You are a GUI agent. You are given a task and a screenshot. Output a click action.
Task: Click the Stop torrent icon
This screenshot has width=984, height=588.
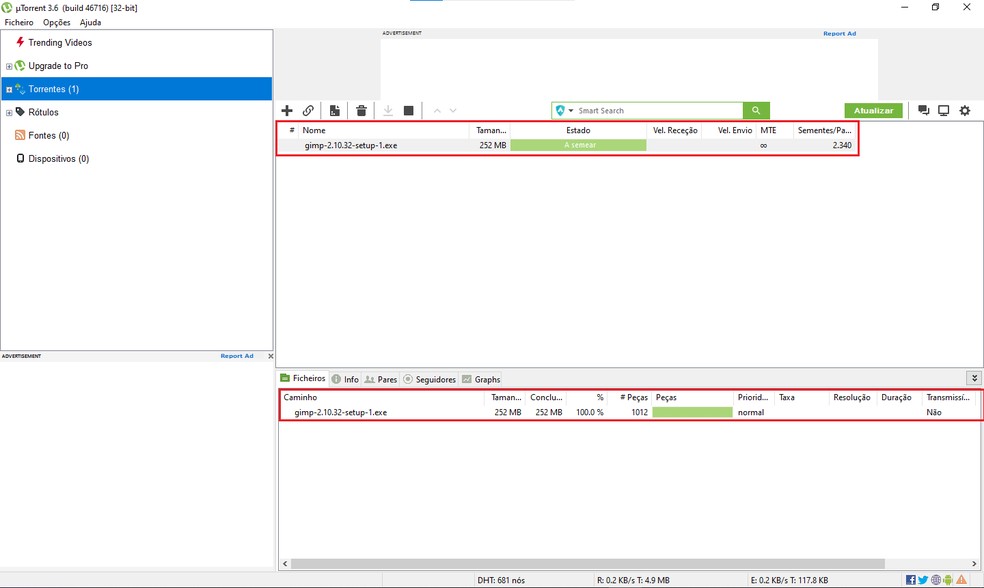pyautogui.click(x=409, y=110)
